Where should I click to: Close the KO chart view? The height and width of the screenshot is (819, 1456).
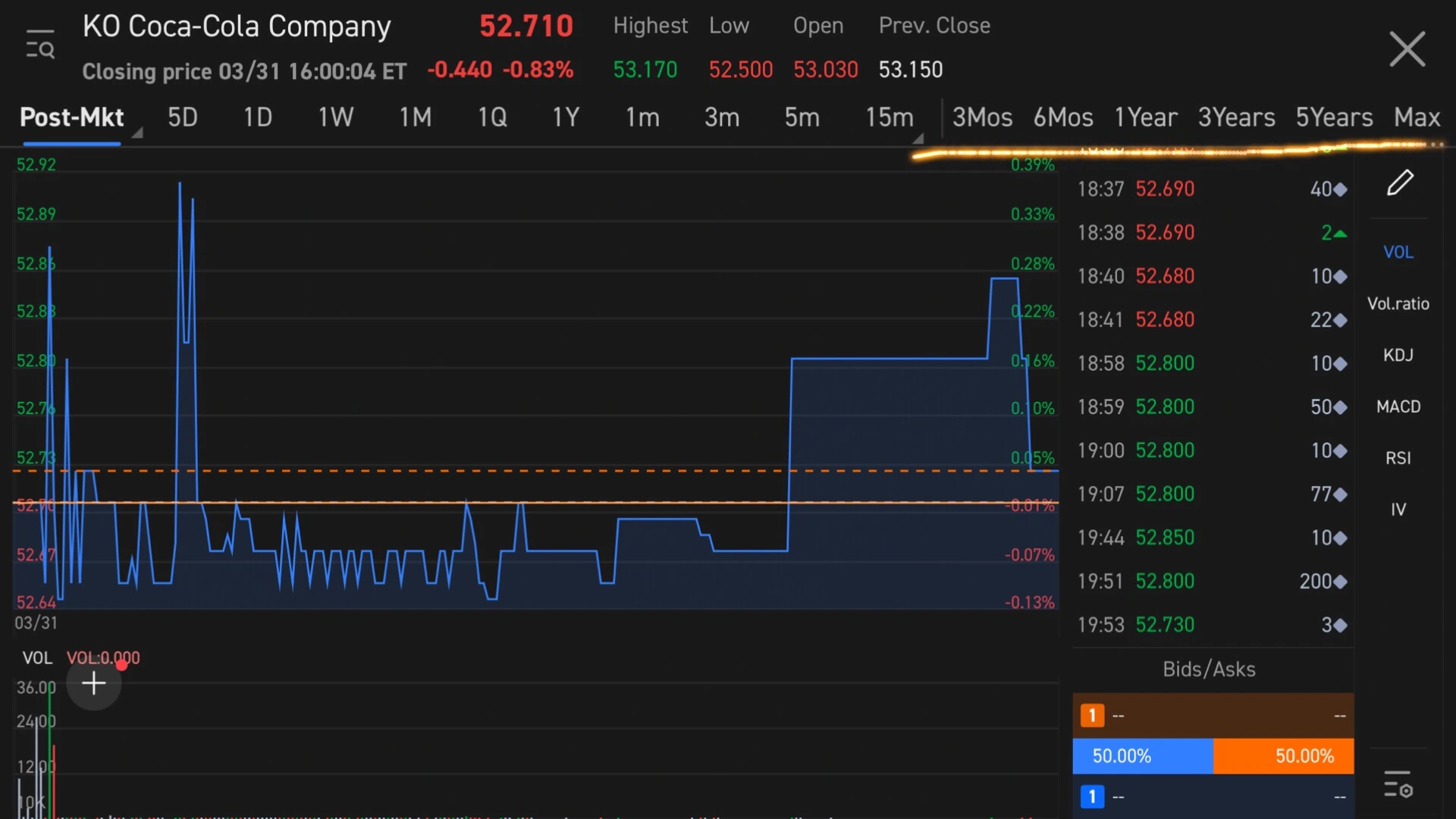click(x=1407, y=49)
